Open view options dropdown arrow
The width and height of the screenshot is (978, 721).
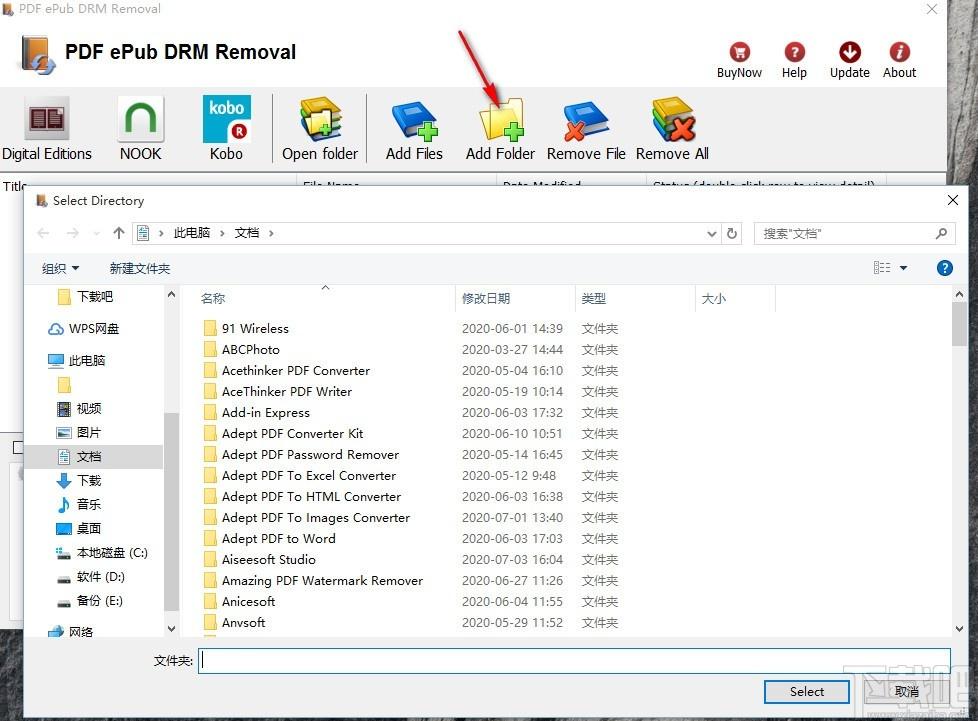(x=903, y=268)
